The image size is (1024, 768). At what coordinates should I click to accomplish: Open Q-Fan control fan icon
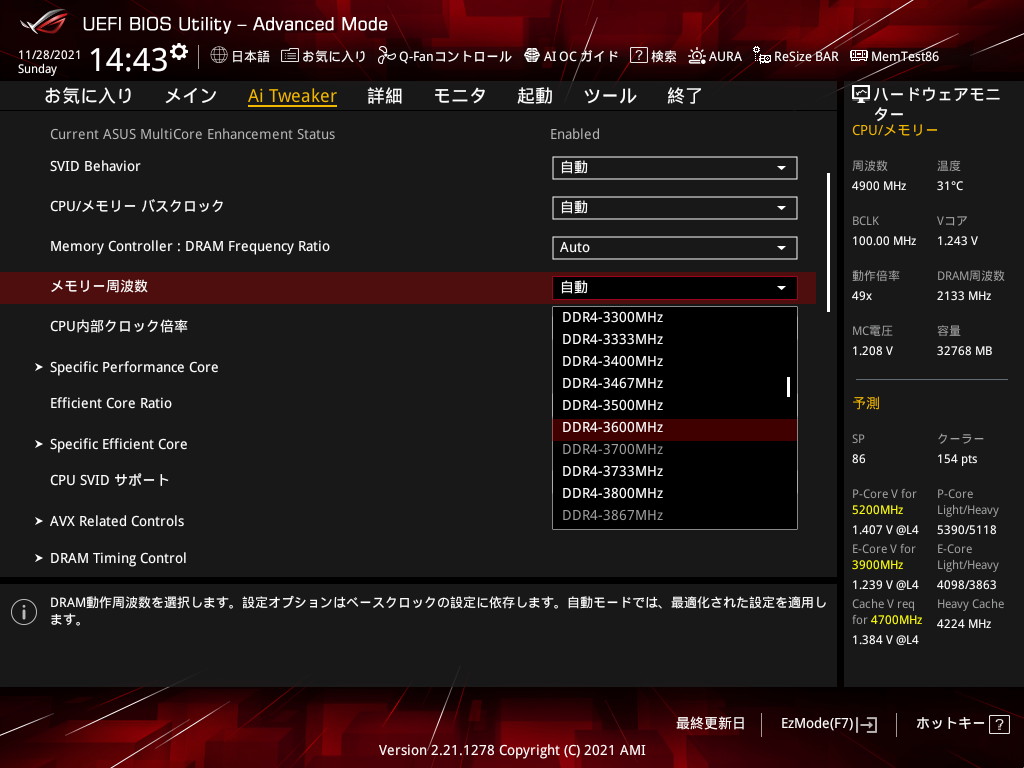(386, 56)
